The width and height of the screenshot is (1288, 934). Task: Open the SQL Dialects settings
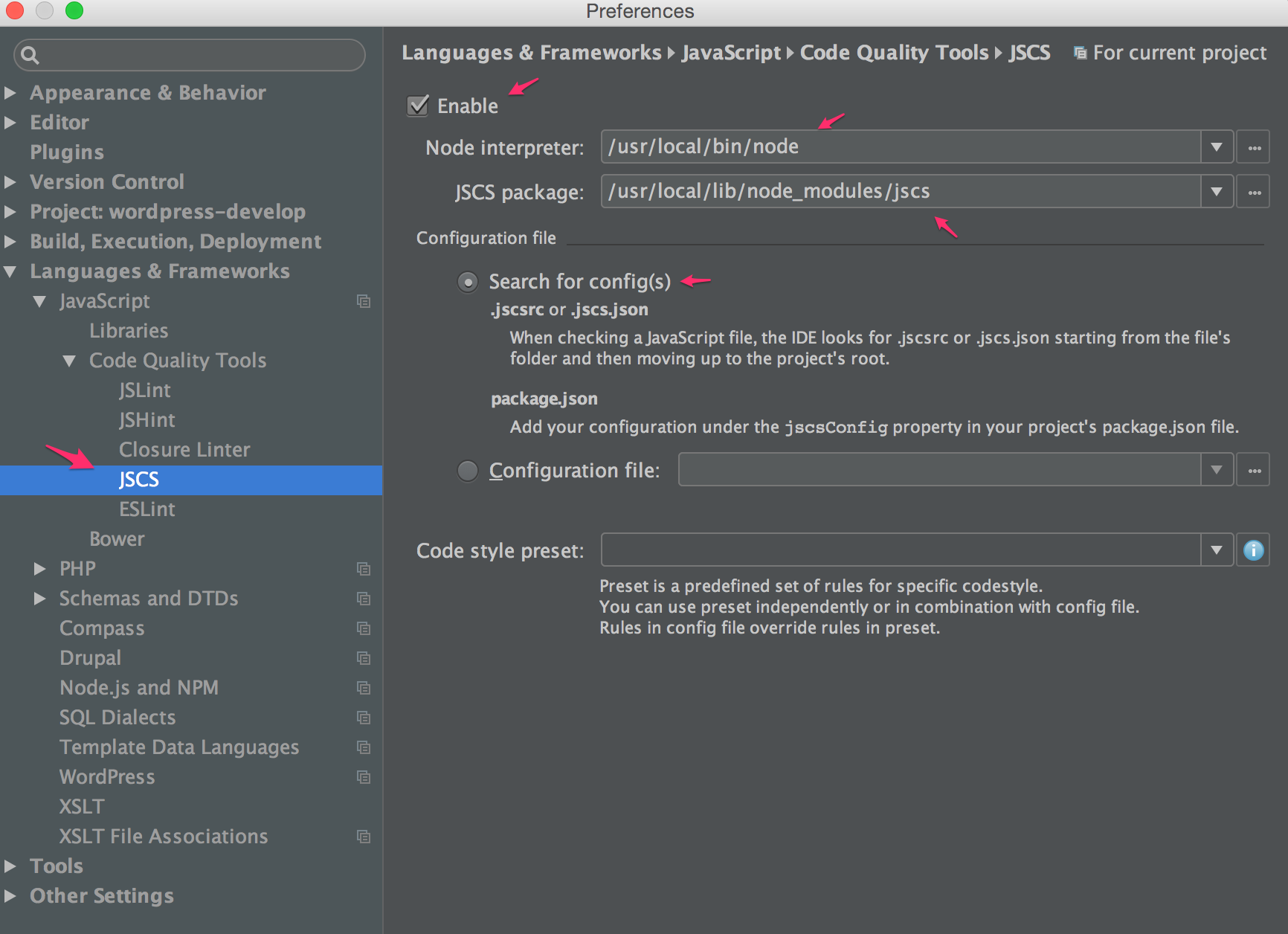[117, 718]
